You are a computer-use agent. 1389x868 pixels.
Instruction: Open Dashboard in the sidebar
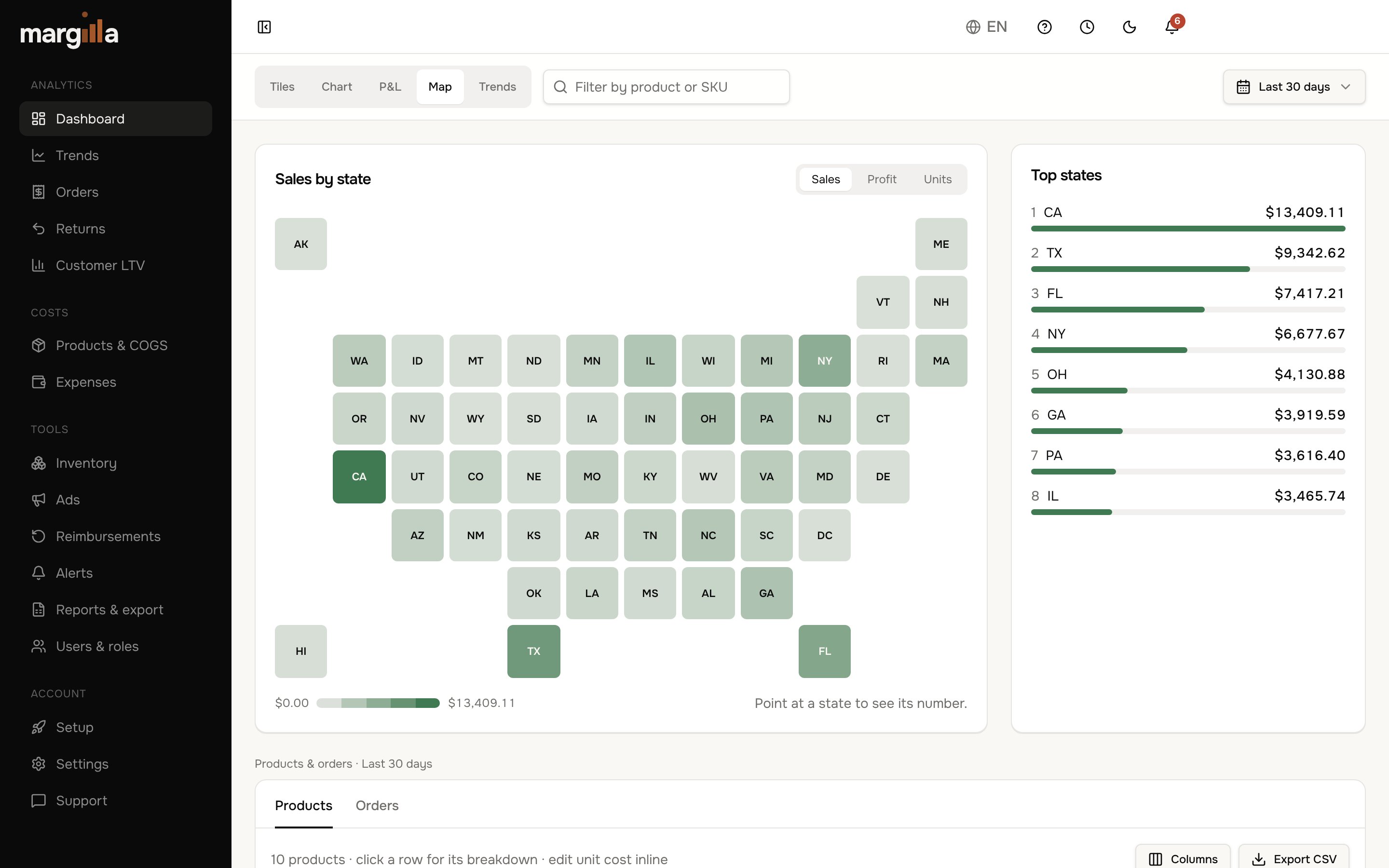tap(115, 119)
